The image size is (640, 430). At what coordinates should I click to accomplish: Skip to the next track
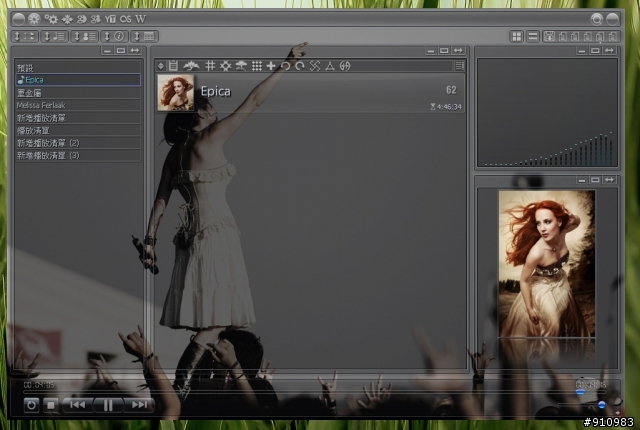[x=139, y=405]
